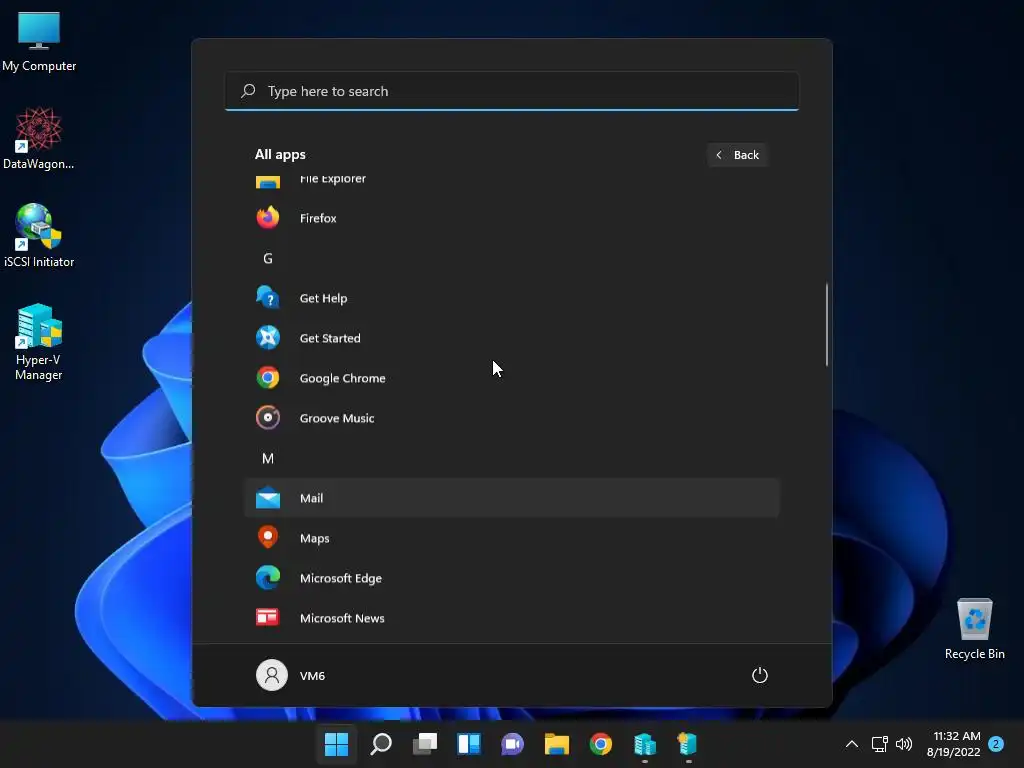
Task: Launch the Maps app
Action: [x=511, y=538]
